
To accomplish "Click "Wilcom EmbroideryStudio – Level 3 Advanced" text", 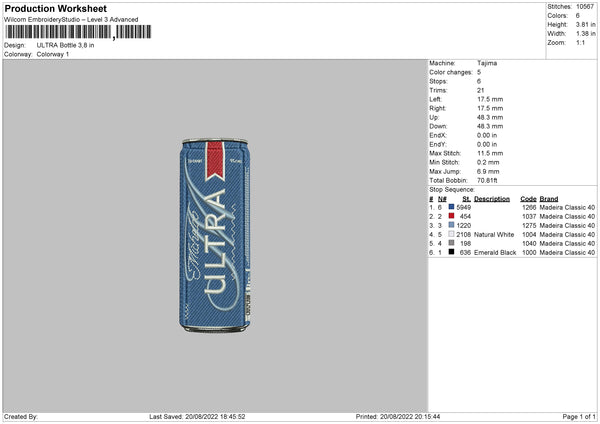I will pos(71,20).
